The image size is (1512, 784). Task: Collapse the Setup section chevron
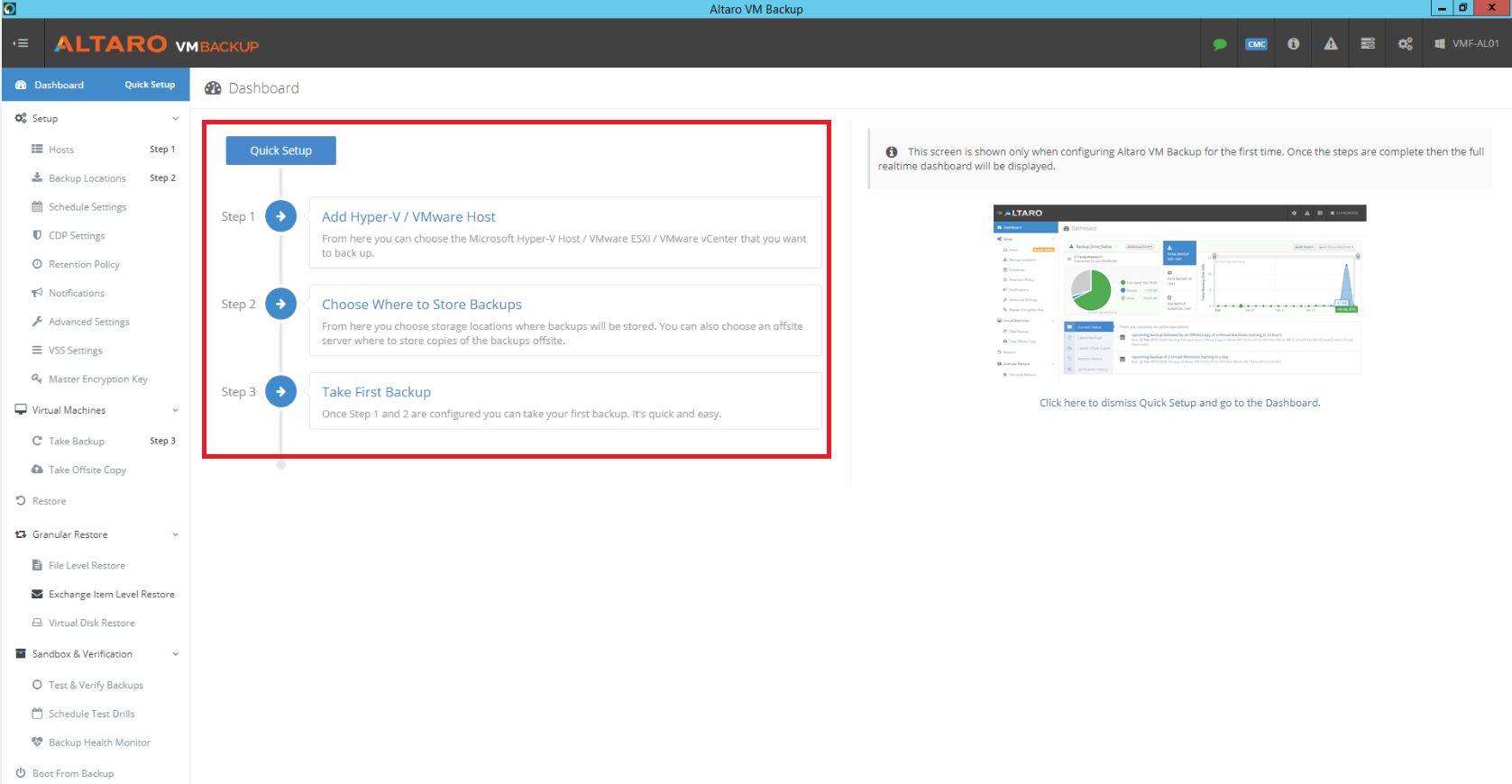pyautogui.click(x=175, y=119)
